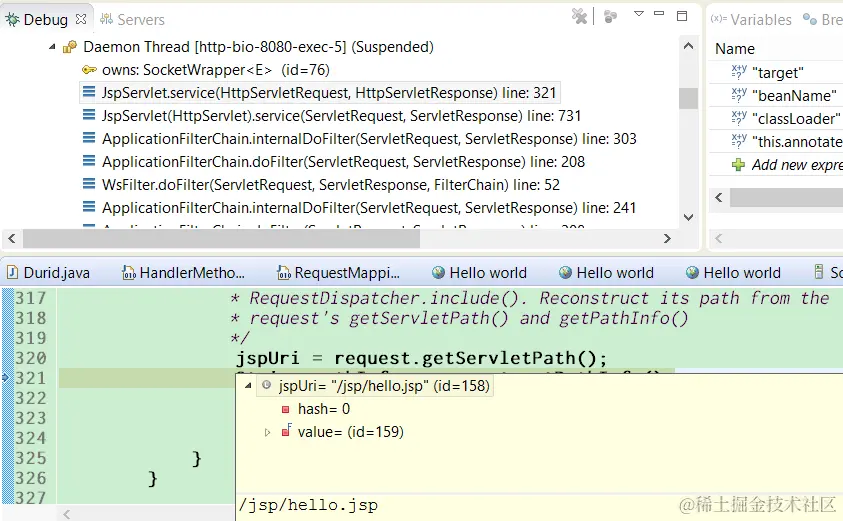Select the "beanName" watch expression
Viewport: 843px width, 521px height.
coord(794,96)
